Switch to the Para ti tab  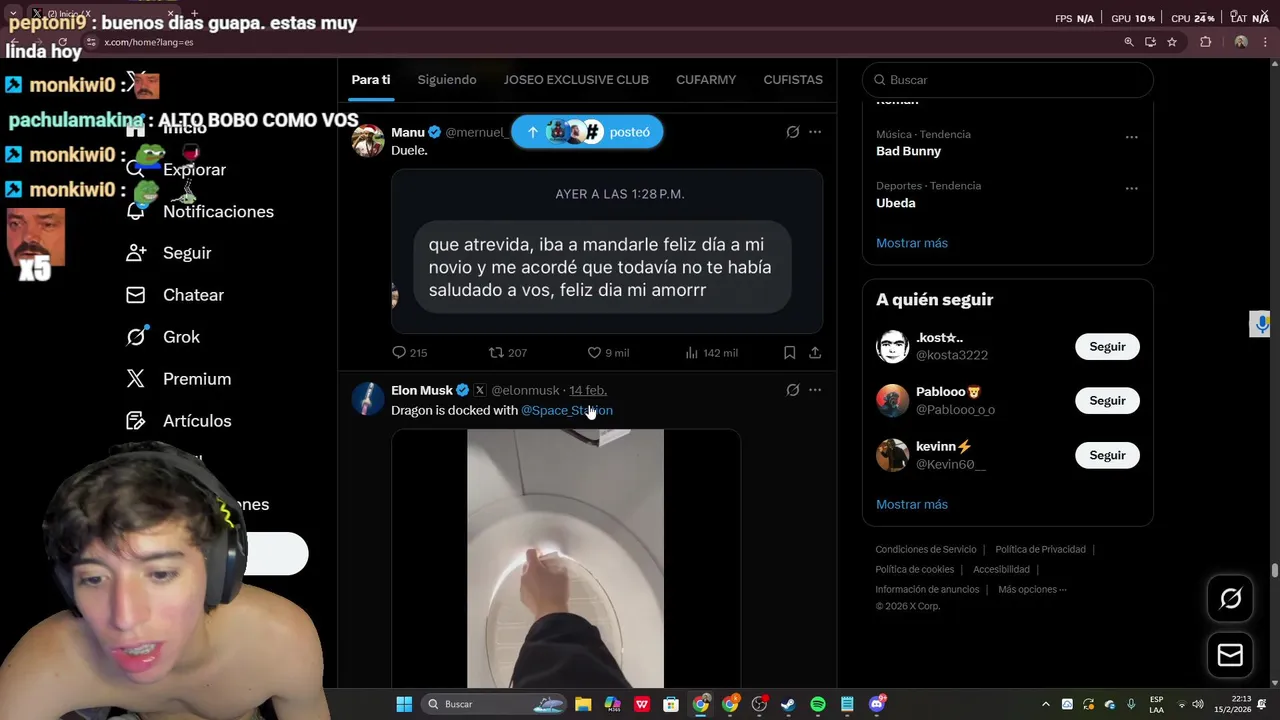click(x=371, y=80)
